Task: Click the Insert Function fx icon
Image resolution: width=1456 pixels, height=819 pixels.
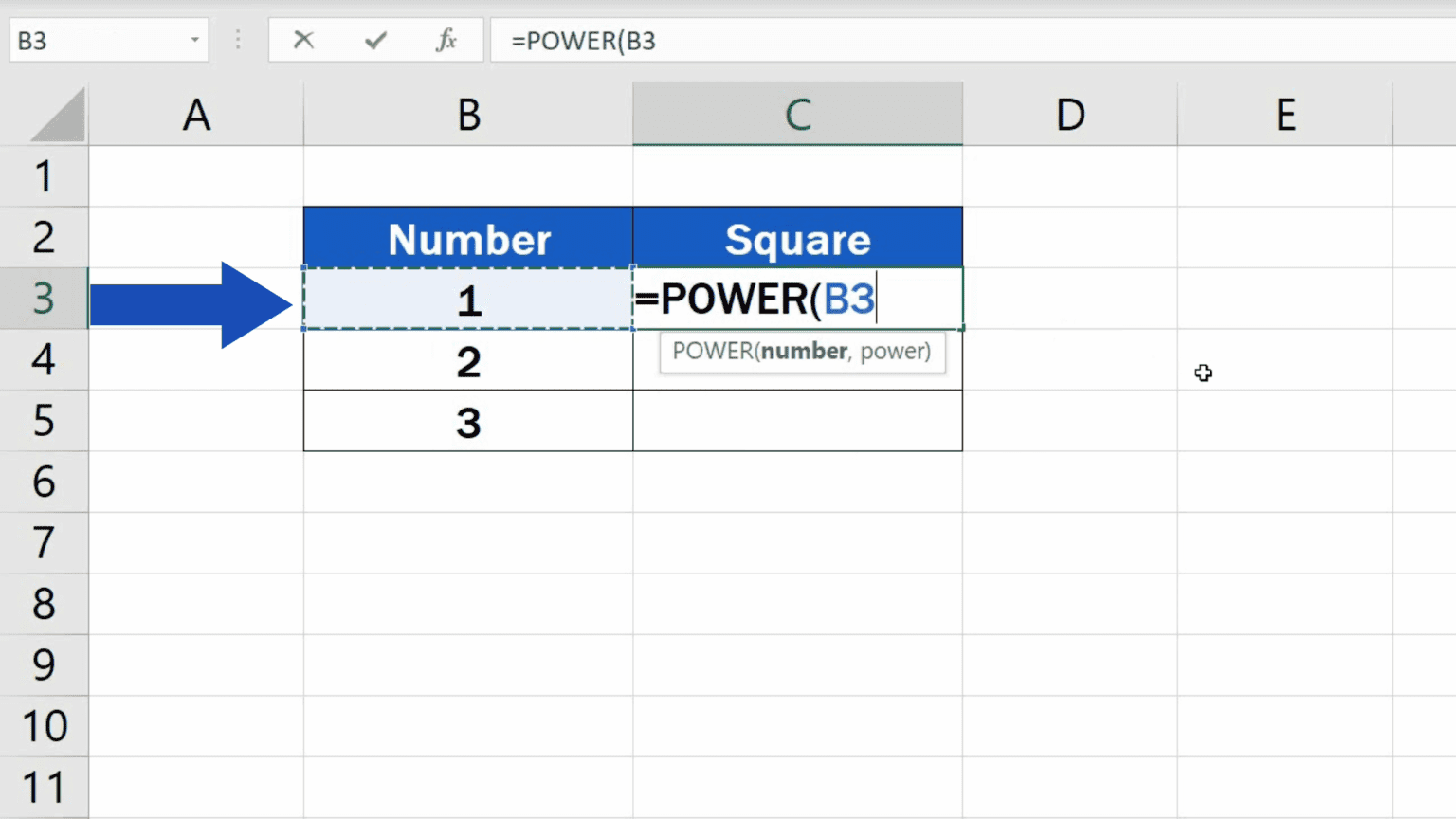Action: (446, 40)
